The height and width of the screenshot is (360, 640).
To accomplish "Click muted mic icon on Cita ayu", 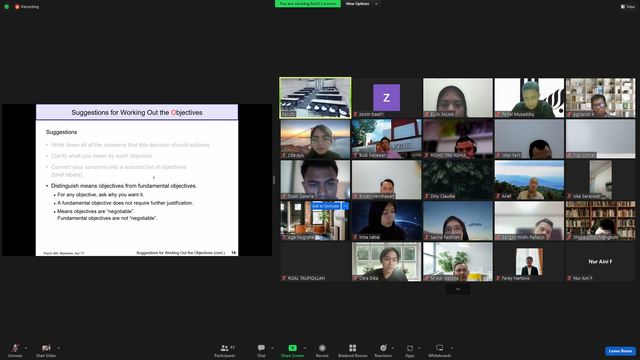I will (284, 156).
